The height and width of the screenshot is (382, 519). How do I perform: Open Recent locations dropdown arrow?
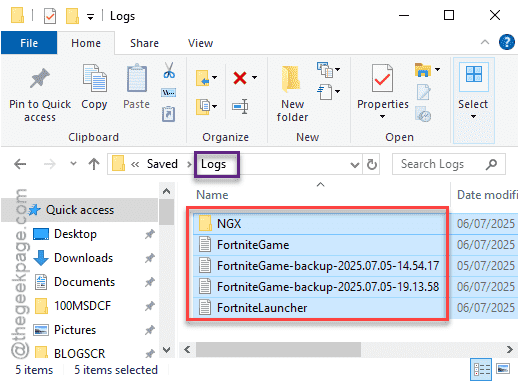(x=73, y=164)
